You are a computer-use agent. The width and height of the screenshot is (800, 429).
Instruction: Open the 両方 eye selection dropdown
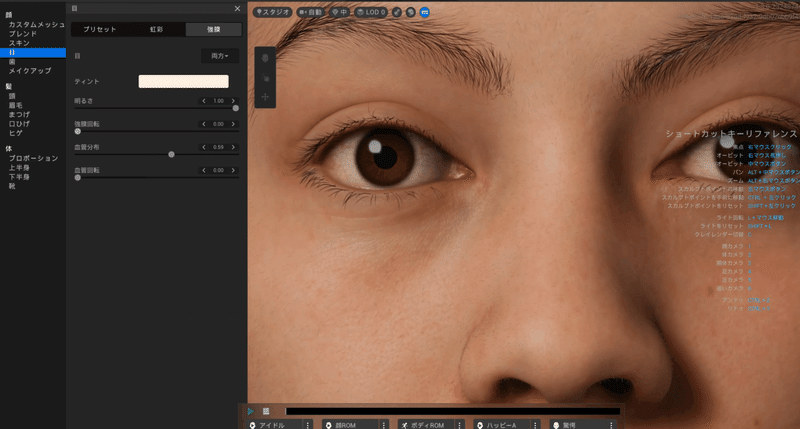click(x=220, y=56)
